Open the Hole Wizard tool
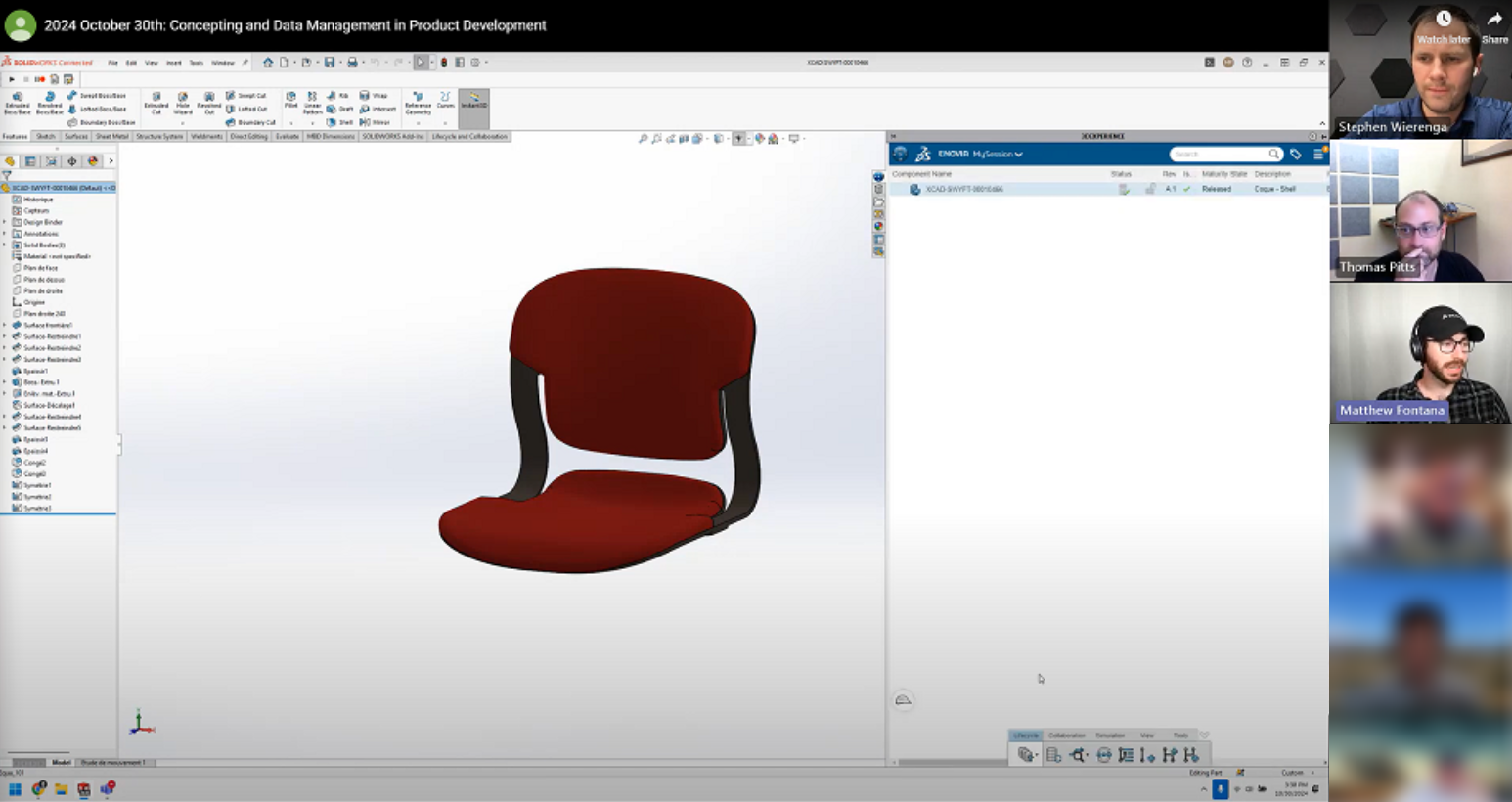Screen dimensions: 1512x802 click(183, 104)
